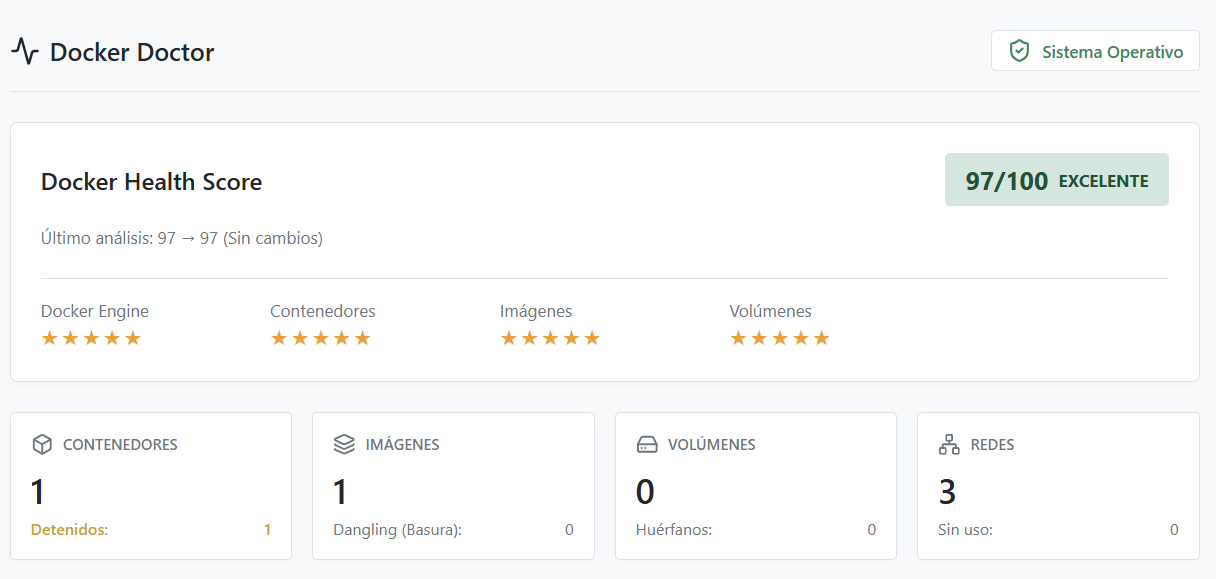1216x579 pixels.
Task: Click the Contenedores cube icon
Action: pos(42,444)
